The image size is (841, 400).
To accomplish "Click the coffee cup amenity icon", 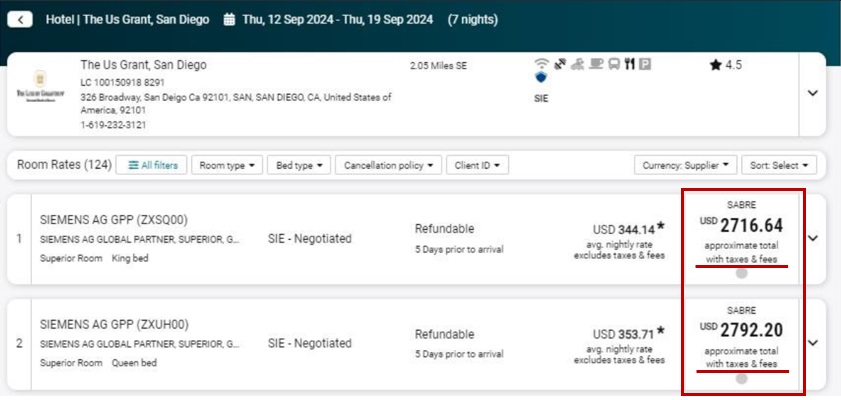I will (x=596, y=64).
